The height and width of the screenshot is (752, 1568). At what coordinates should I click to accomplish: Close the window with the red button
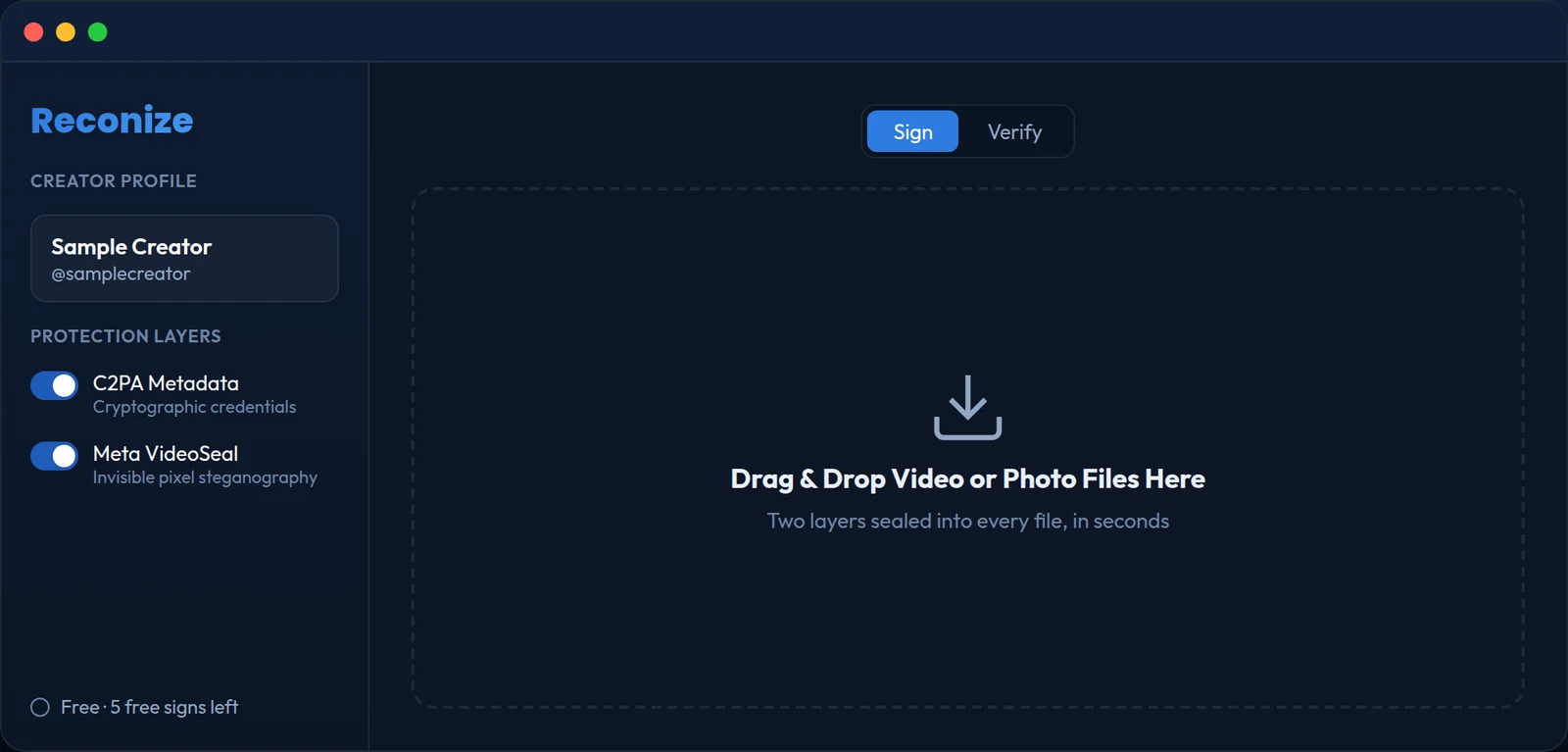pos(33,32)
